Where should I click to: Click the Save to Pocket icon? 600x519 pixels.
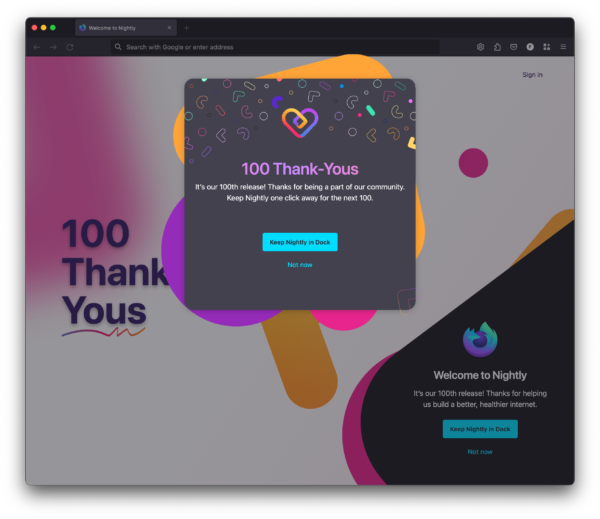pyautogui.click(x=514, y=47)
